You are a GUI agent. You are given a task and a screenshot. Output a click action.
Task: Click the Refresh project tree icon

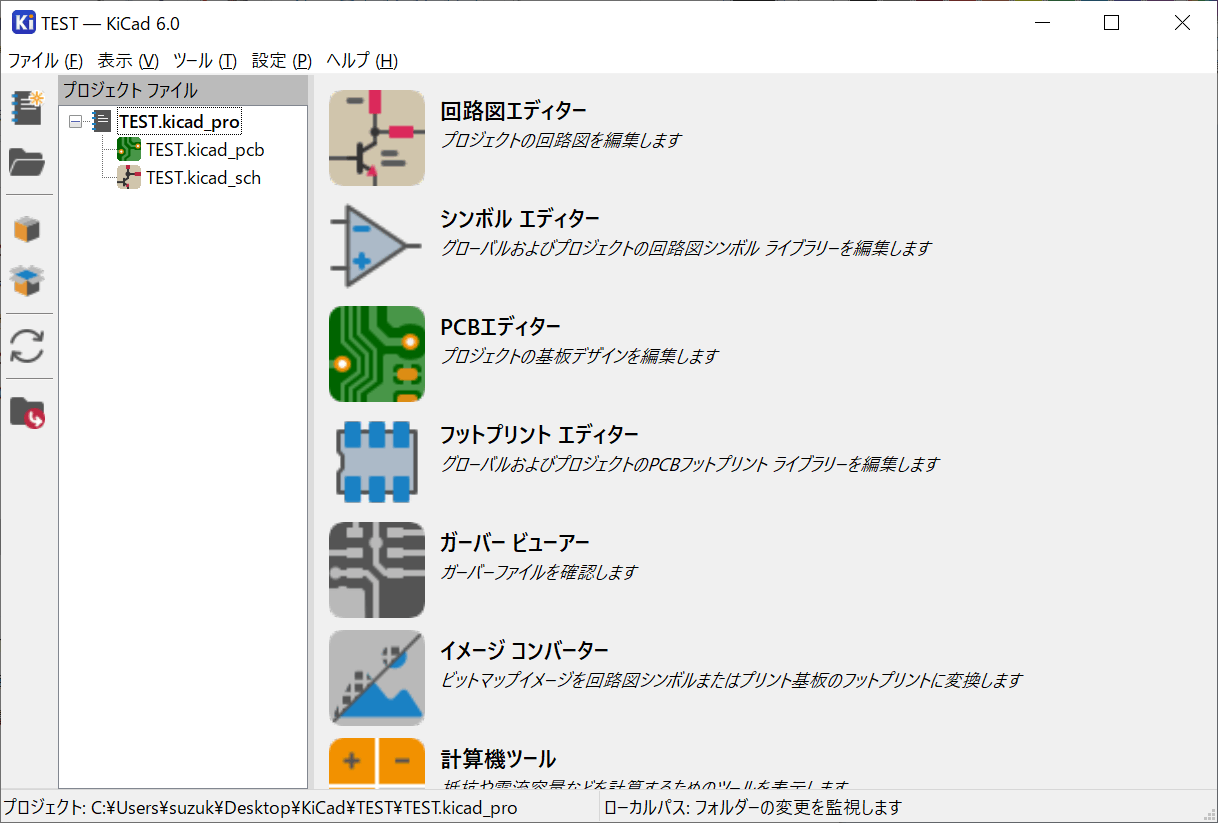coord(27,346)
